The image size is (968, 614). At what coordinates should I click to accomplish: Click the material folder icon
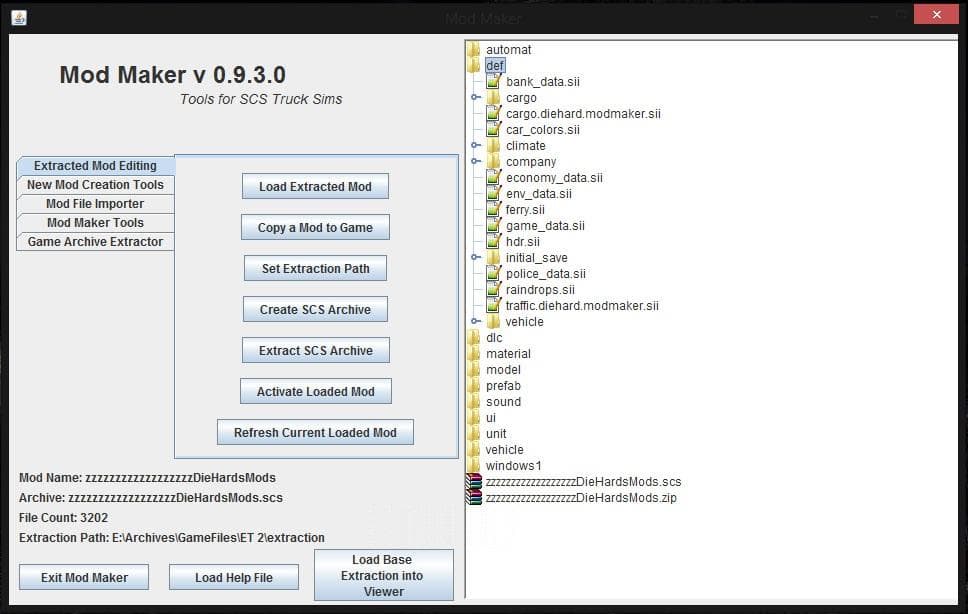point(474,354)
